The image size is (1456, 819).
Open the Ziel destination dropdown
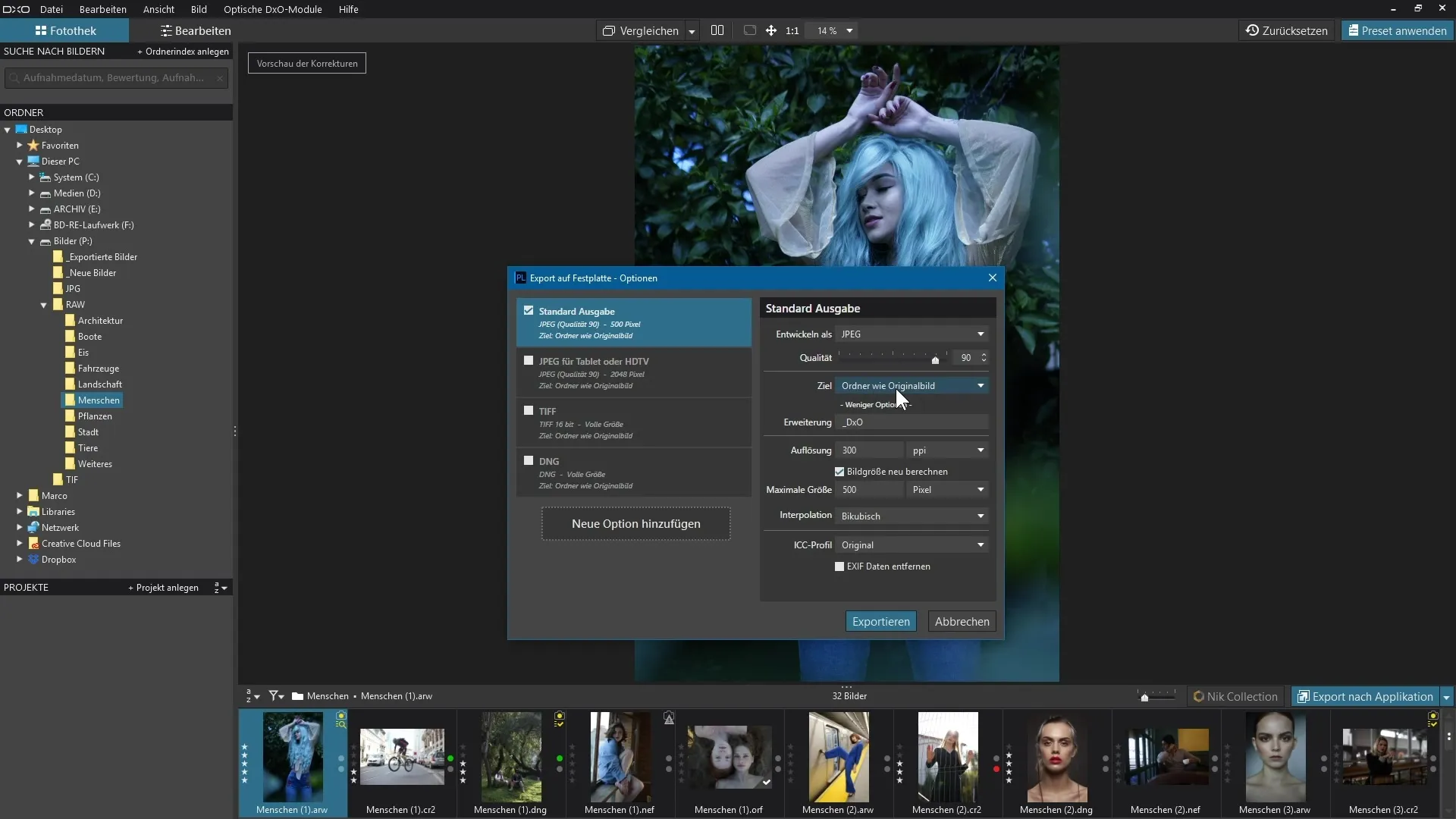912,386
